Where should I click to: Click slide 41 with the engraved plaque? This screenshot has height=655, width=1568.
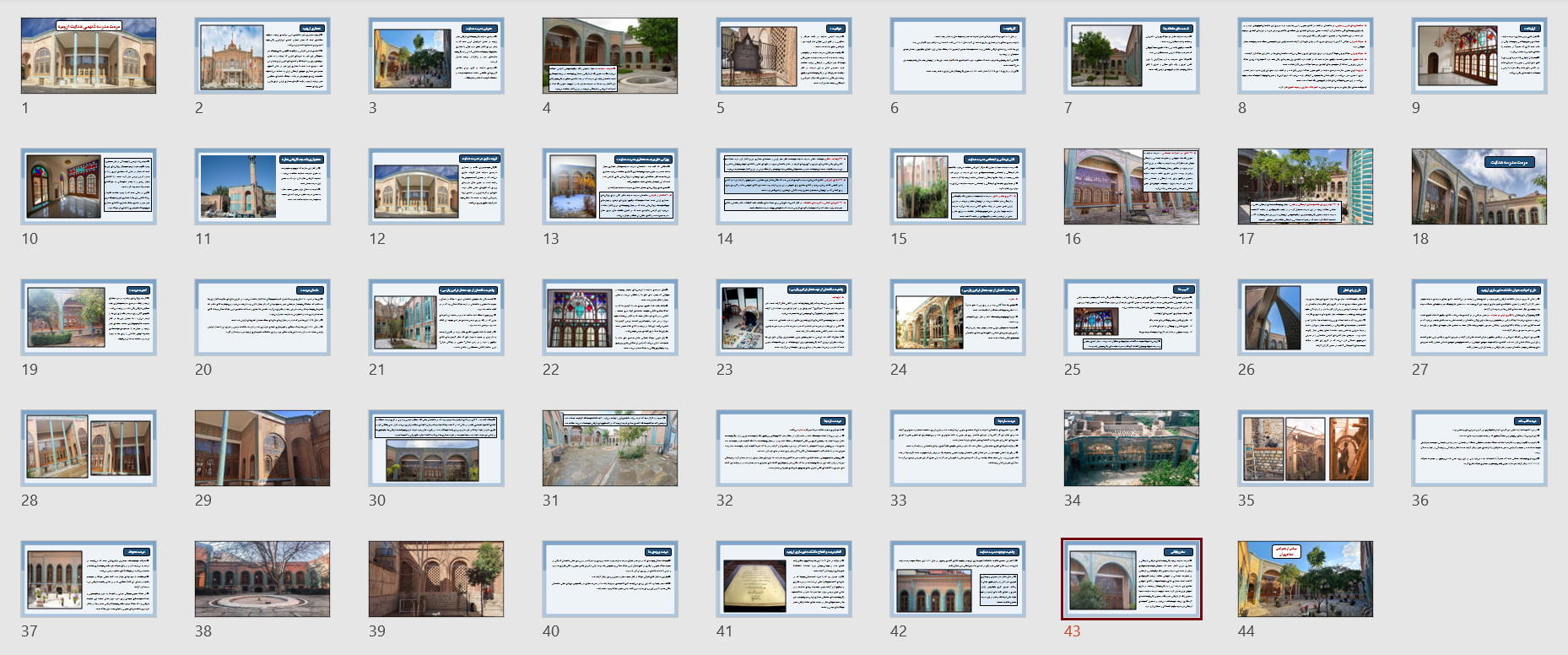click(783, 579)
